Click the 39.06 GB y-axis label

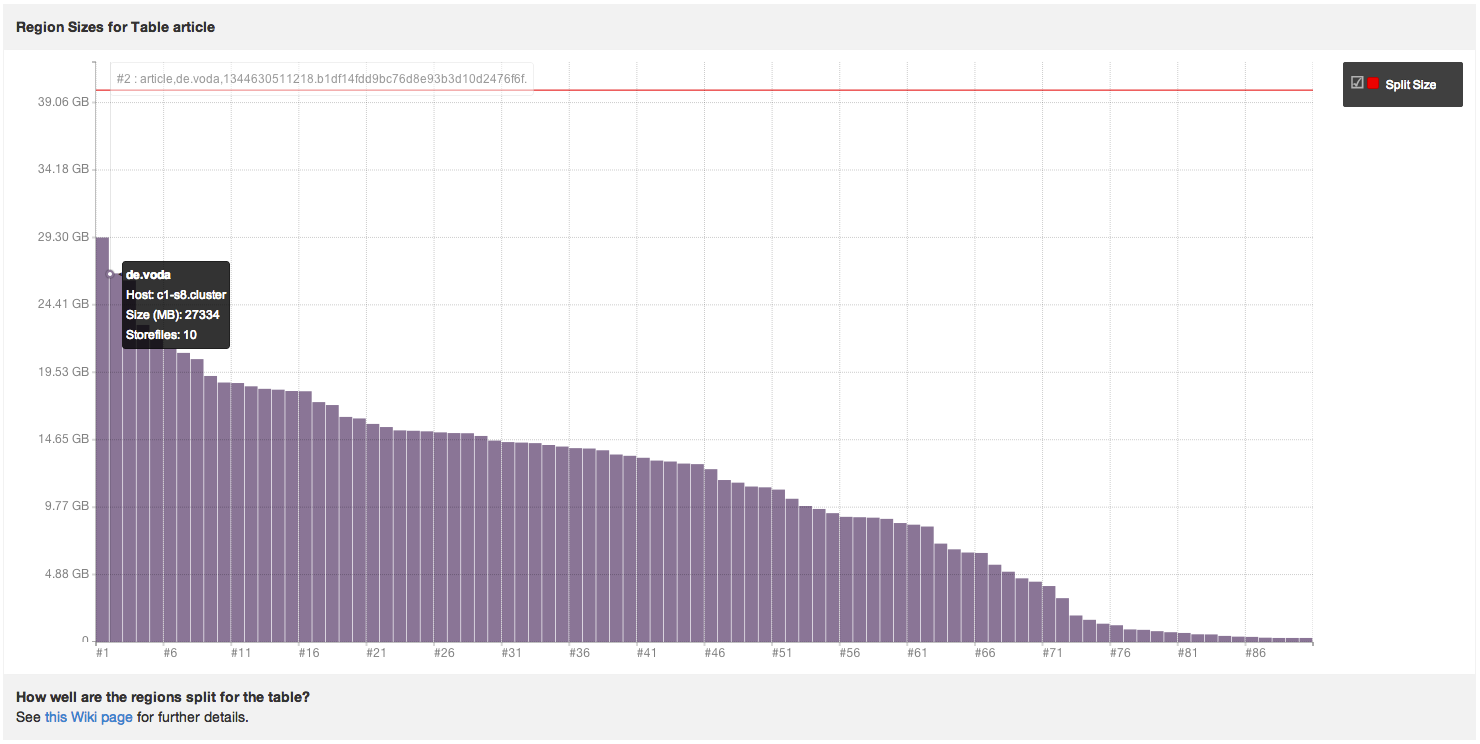click(x=64, y=102)
